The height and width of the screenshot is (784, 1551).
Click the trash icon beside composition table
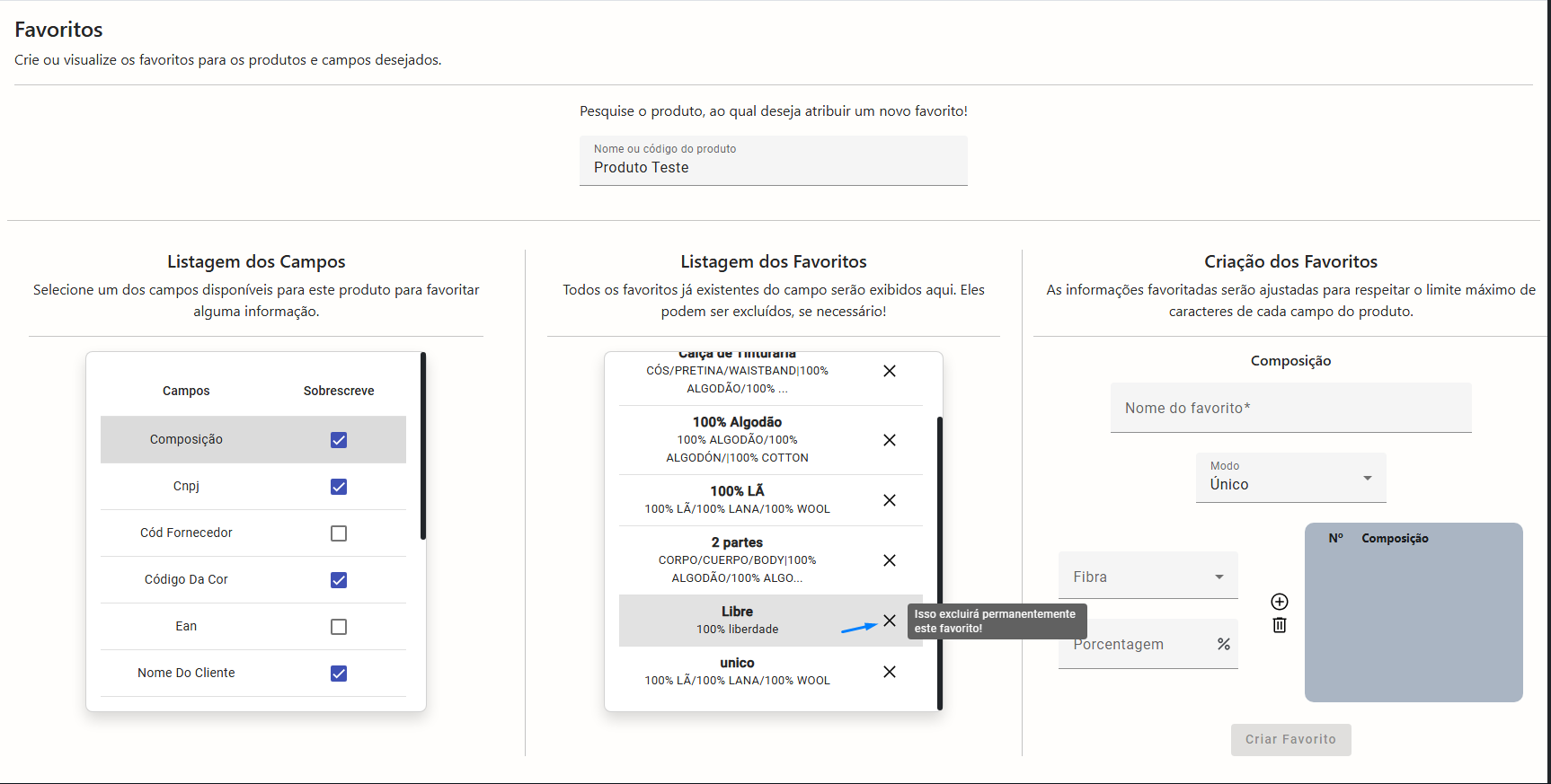[x=1280, y=625]
